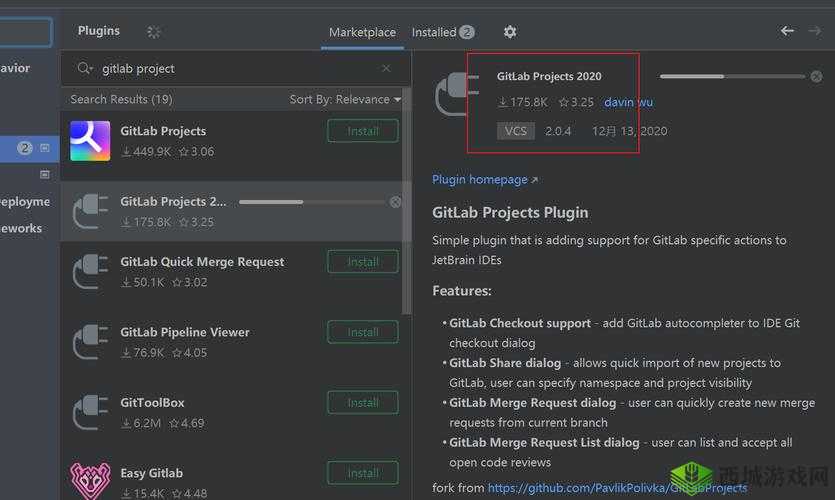The image size is (835, 500).
Task: Open the PavlikPolivka GitHub fork link
Action: 617,488
